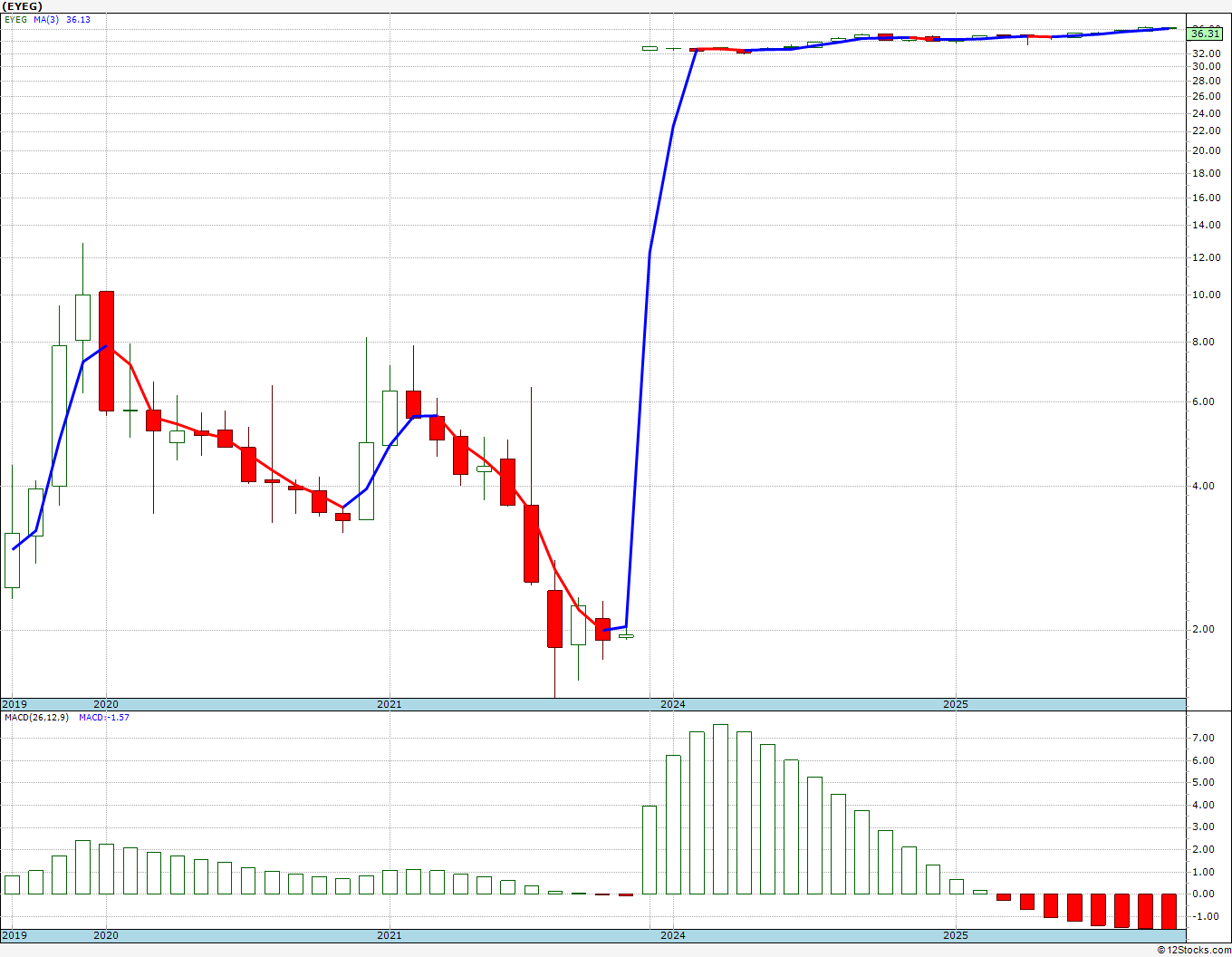The height and width of the screenshot is (957, 1232).
Task: Click the tallest MACD histogram bar
Action: tap(720, 809)
